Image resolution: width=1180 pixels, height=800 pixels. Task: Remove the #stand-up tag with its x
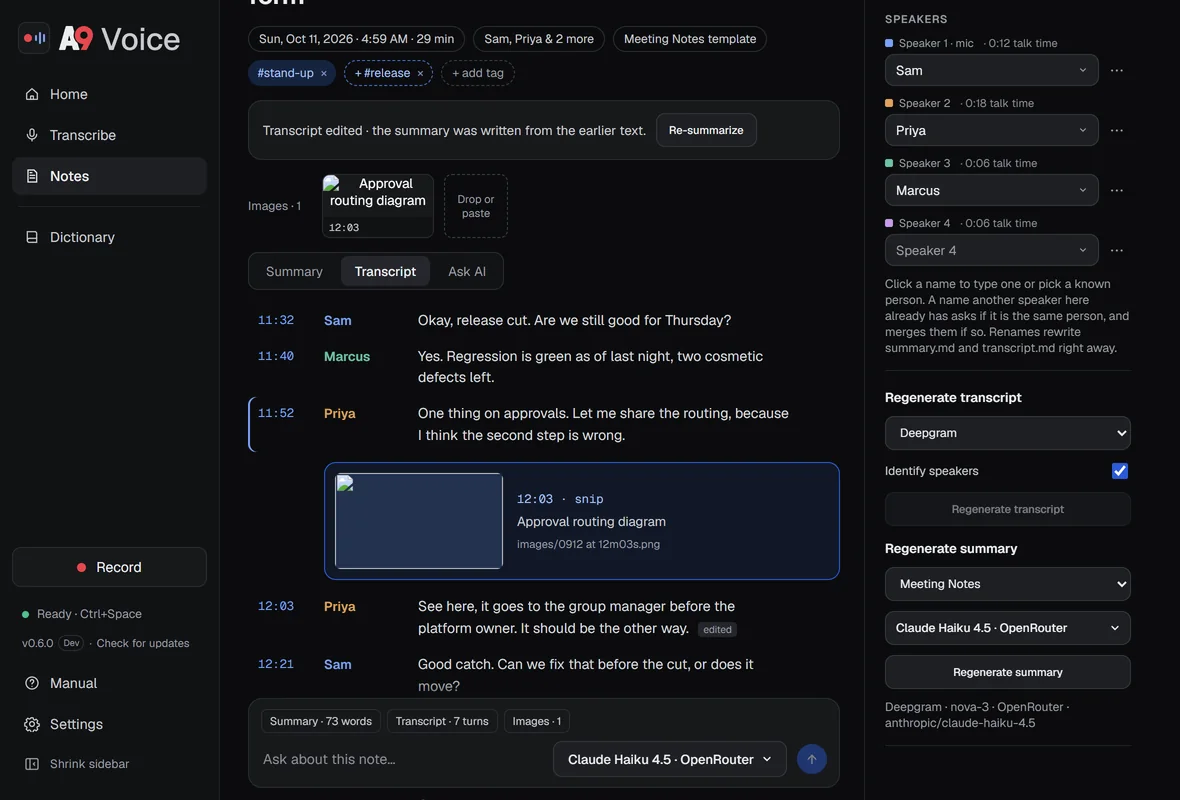[324, 73]
